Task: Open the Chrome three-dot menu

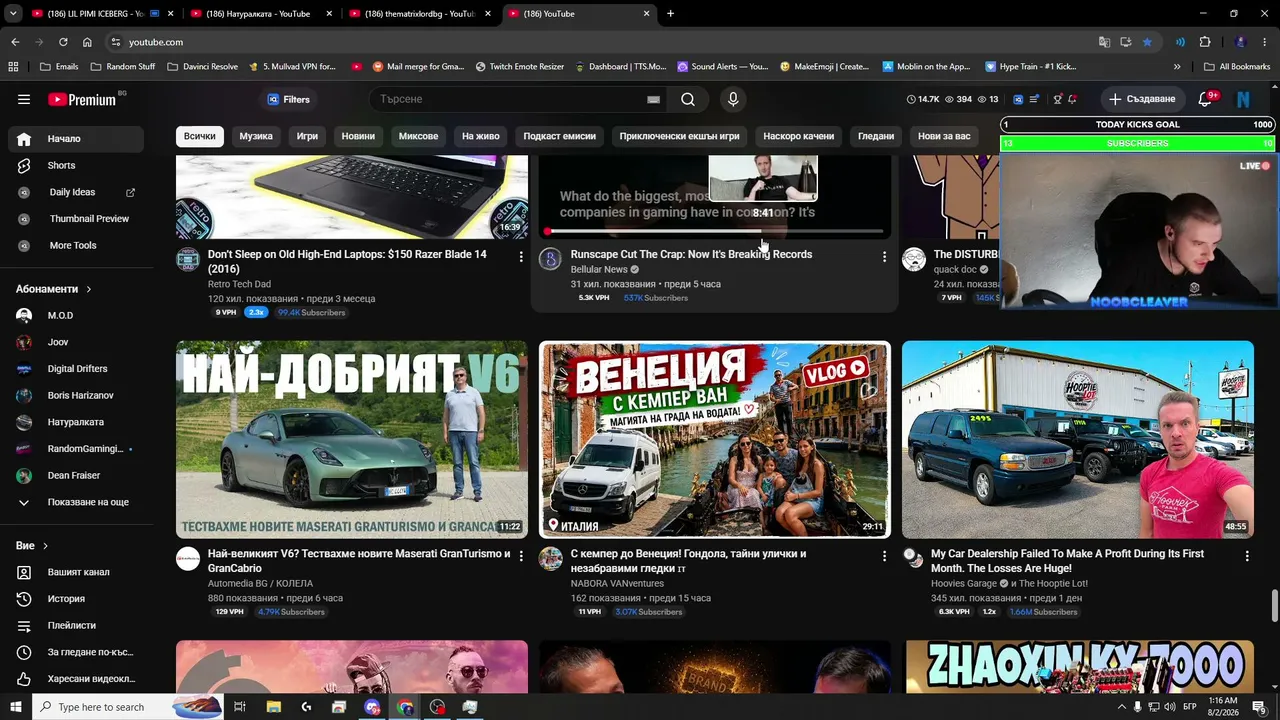Action: [x=1265, y=42]
